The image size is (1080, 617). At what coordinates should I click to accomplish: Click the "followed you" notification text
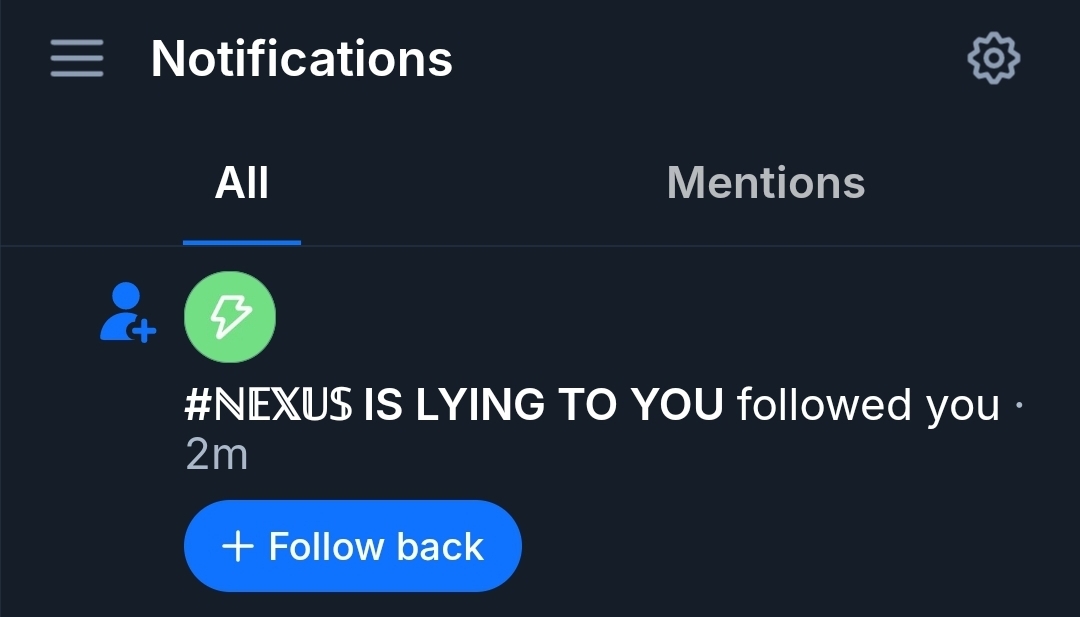867,405
